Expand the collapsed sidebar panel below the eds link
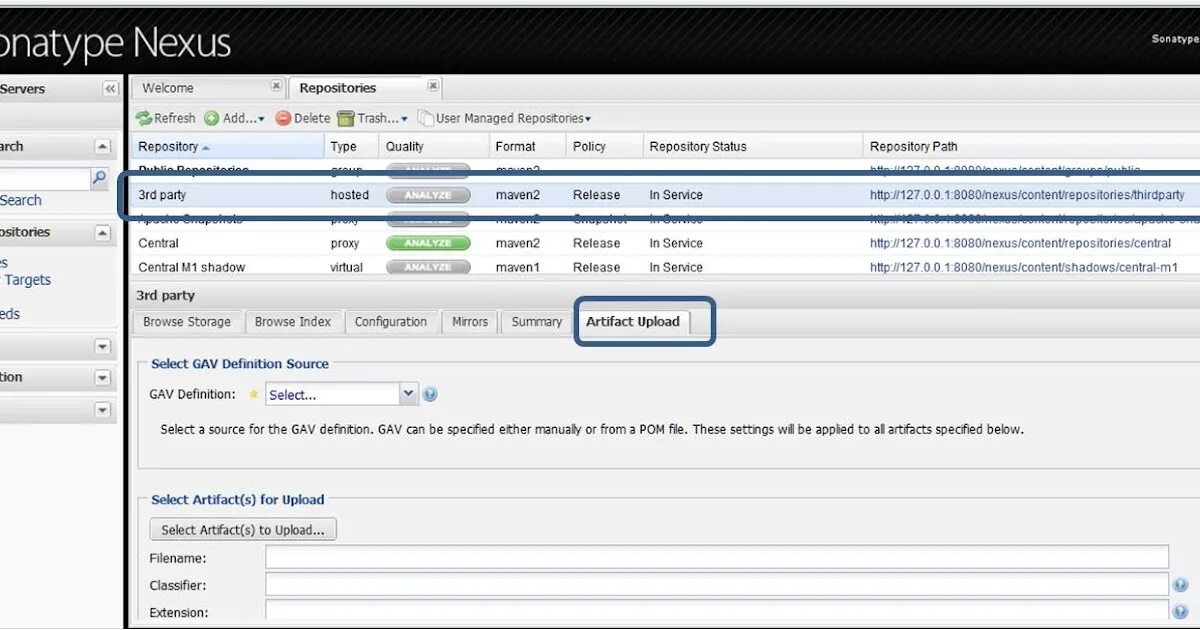This screenshot has width=1200, height=630. (102, 346)
